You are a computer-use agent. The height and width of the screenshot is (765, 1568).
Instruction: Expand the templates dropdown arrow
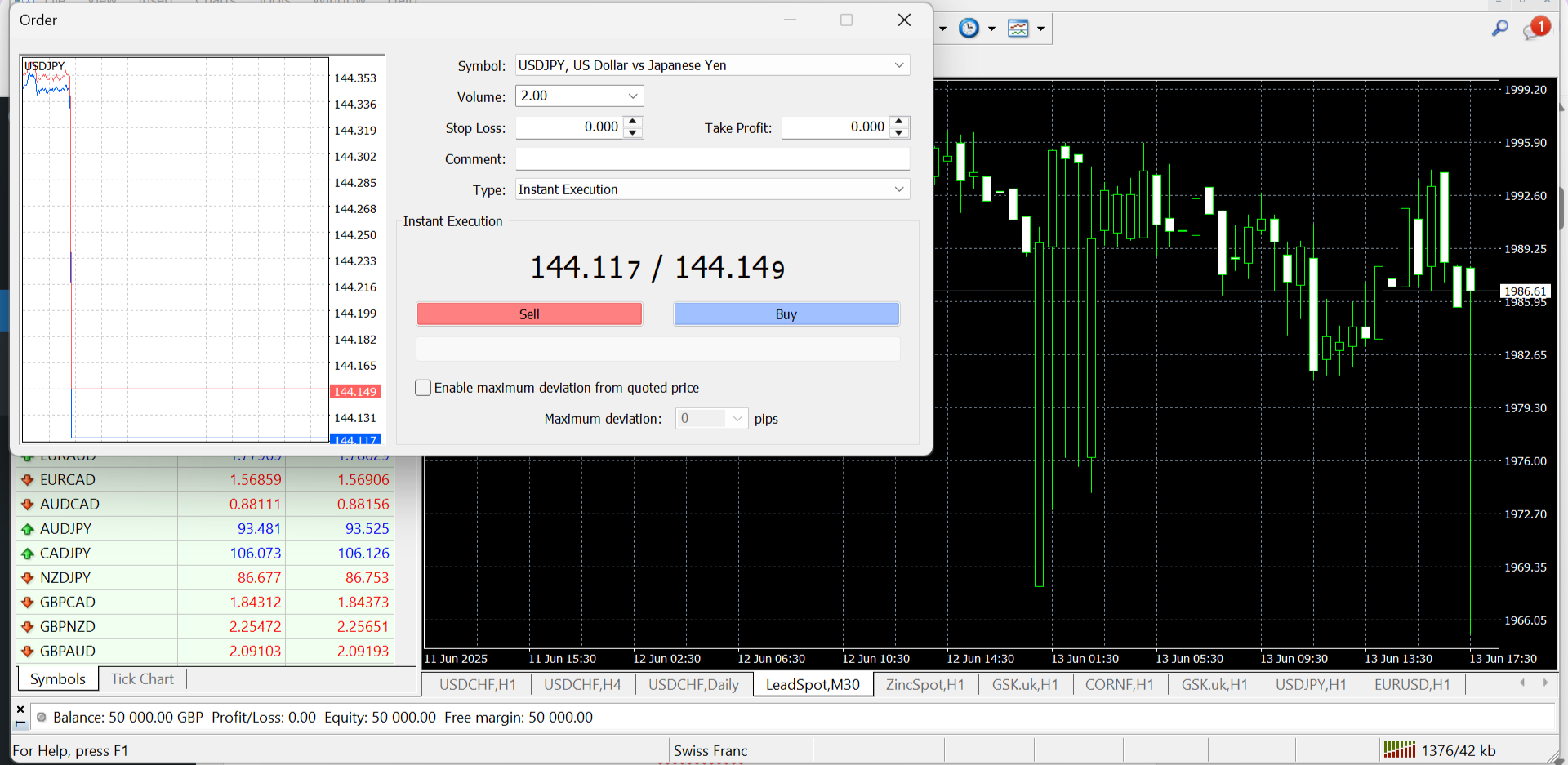[x=1040, y=29]
